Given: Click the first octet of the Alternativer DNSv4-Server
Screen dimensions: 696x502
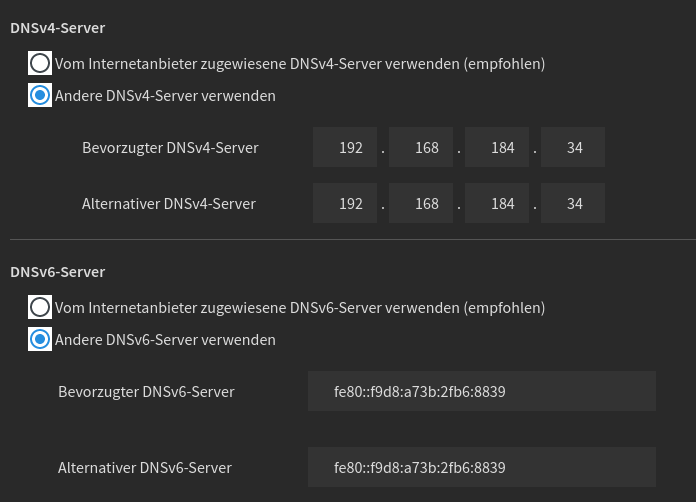Looking at the screenshot, I should pyautogui.click(x=345, y=203).
